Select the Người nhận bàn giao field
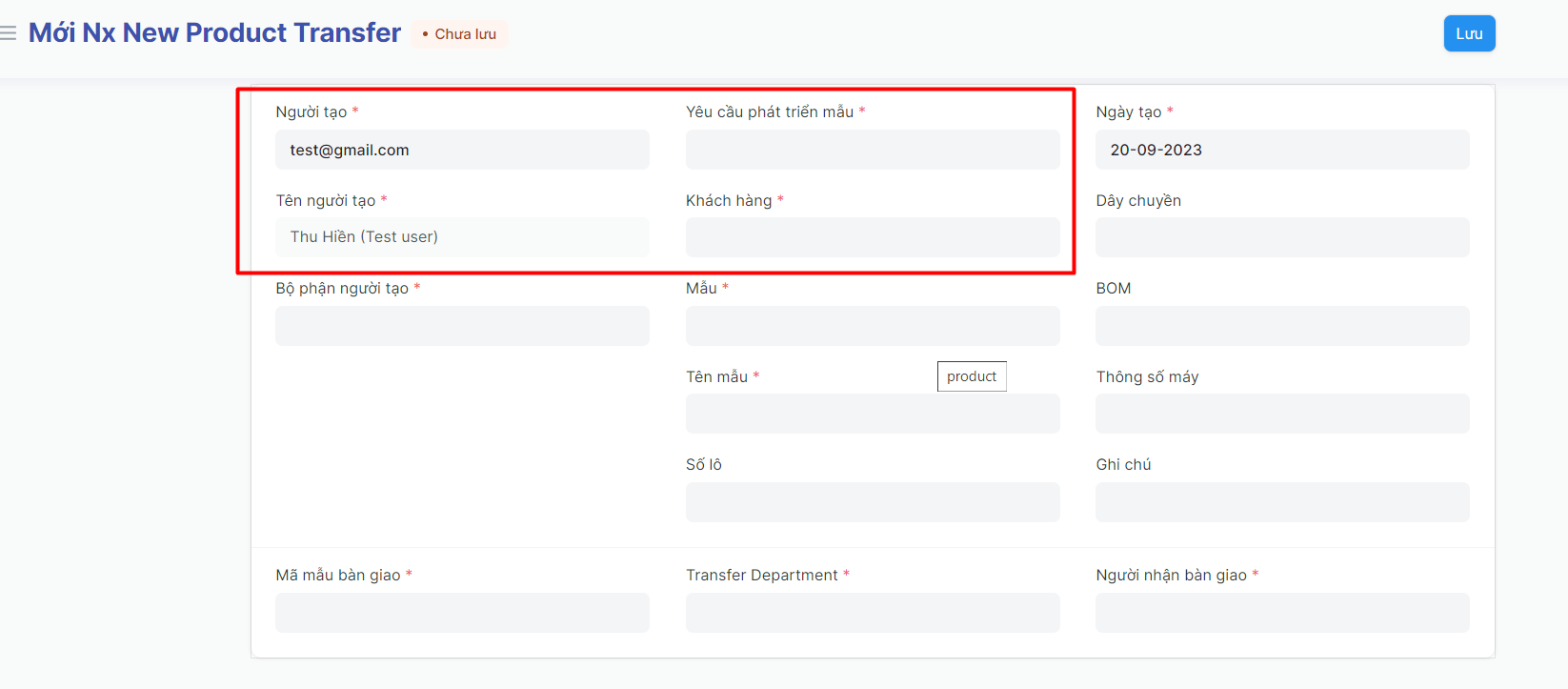1568x689 pixels. [x=1281, y=613]
